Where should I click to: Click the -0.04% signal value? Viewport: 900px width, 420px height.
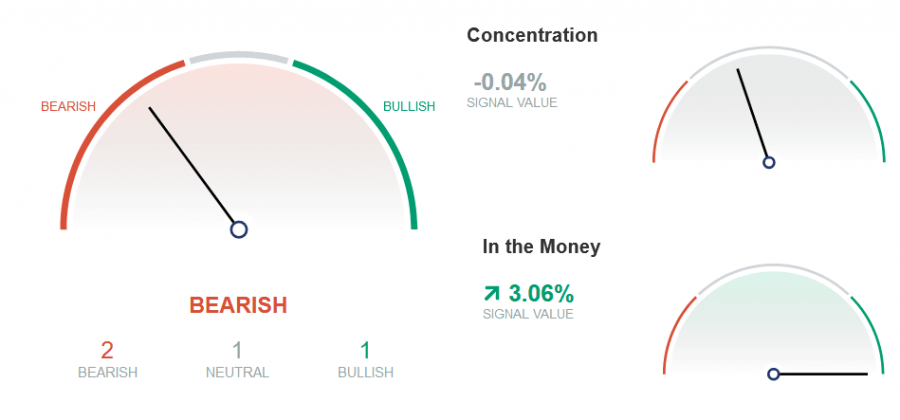510,83
